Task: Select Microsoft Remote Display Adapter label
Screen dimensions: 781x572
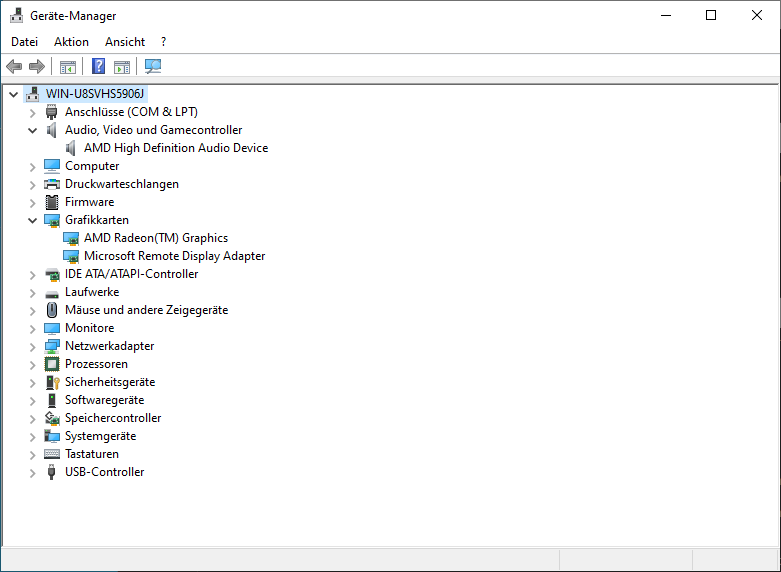Action: (x=174, y=256)
